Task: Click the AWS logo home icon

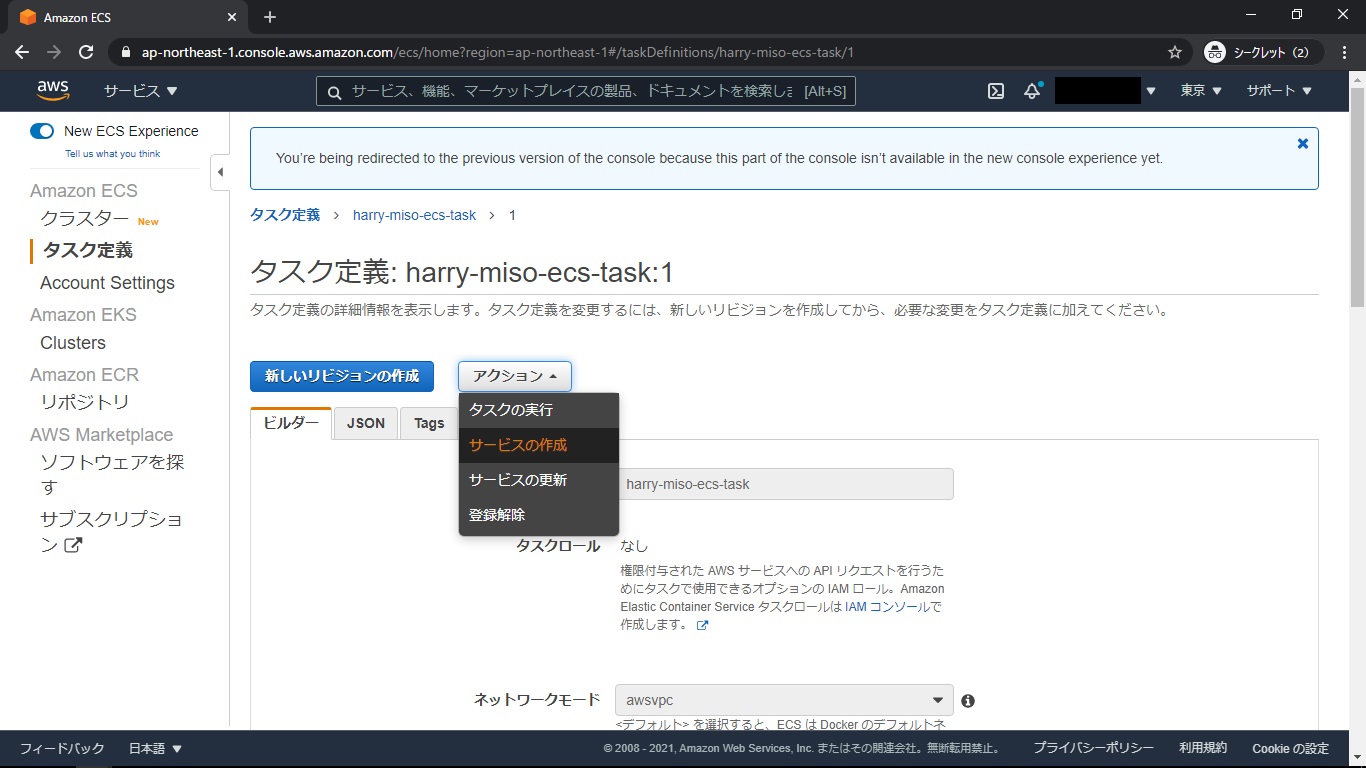Action: click(53, 91)
